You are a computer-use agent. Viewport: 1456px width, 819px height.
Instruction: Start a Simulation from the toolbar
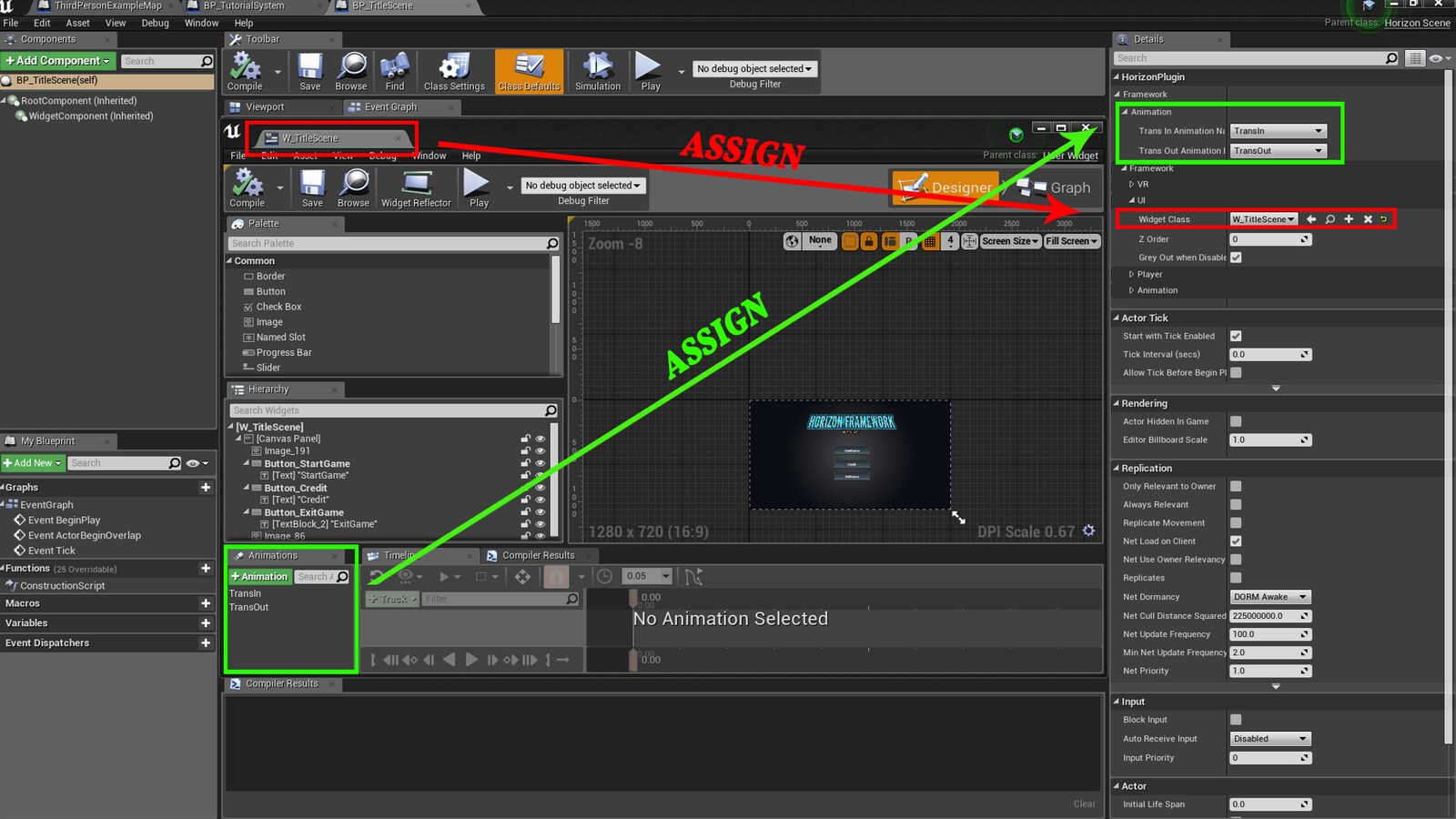(x=596, y=71)
